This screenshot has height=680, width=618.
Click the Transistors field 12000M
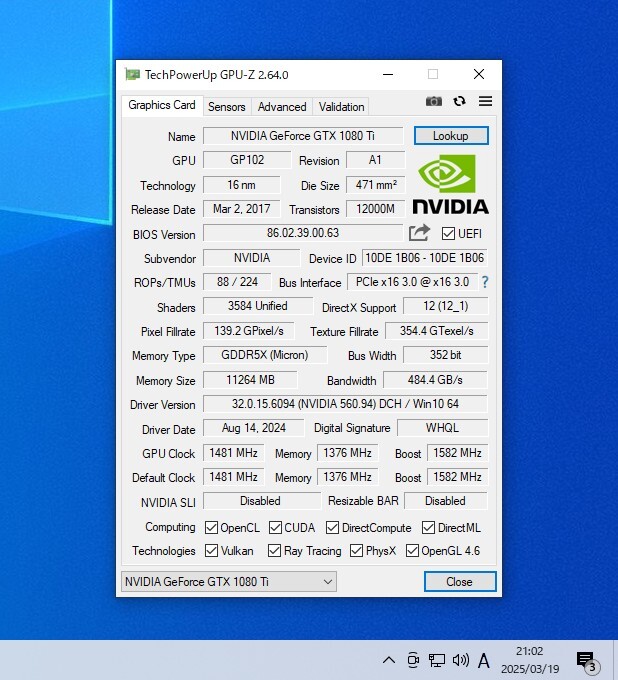[x=376, y=209]
